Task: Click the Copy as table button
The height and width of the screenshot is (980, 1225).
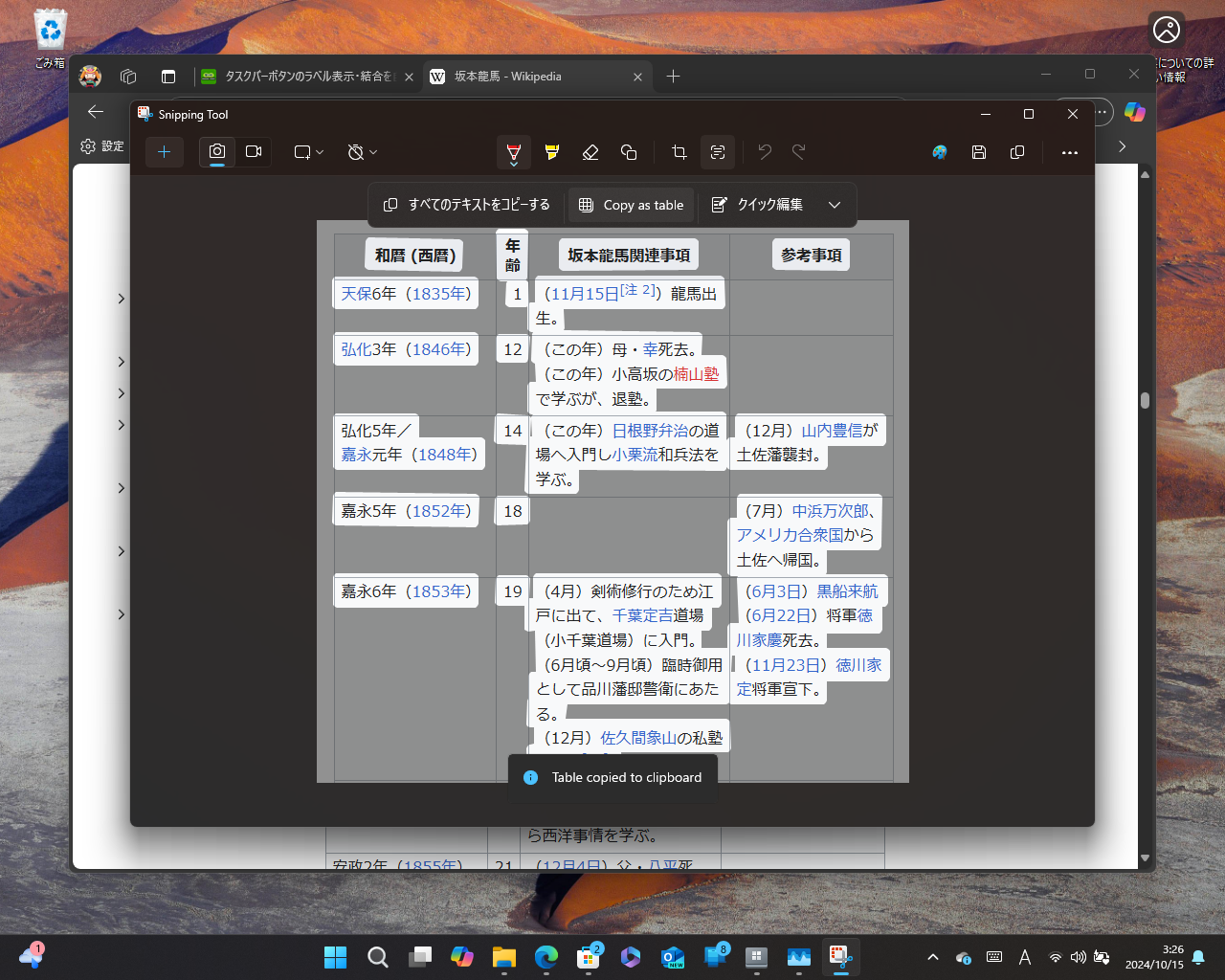Action: click(631, 204)
